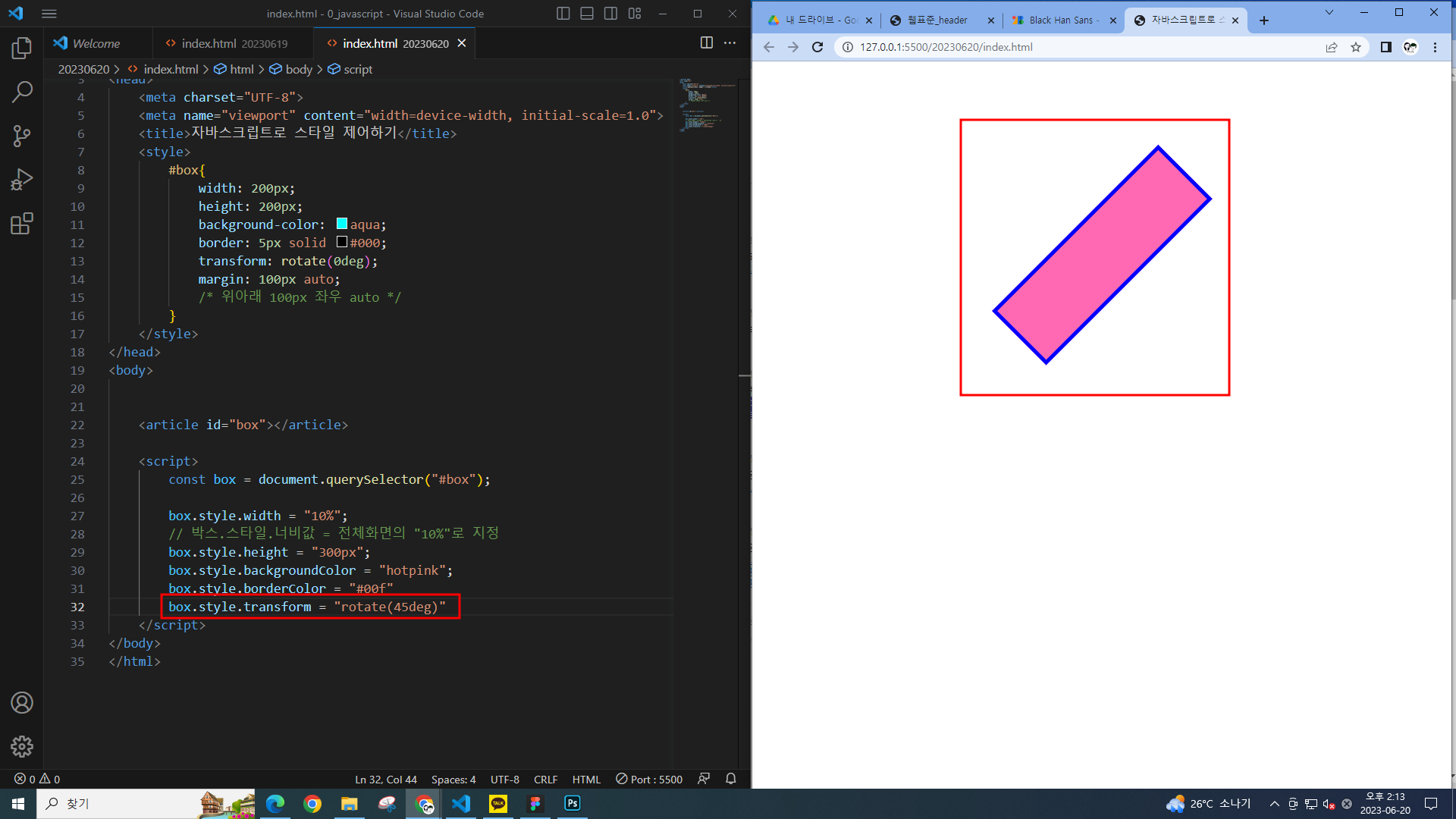Viewport: 1456px width, 819px height.
Task: Show hidden system tray icons chevron
Action: point(1274,804)
